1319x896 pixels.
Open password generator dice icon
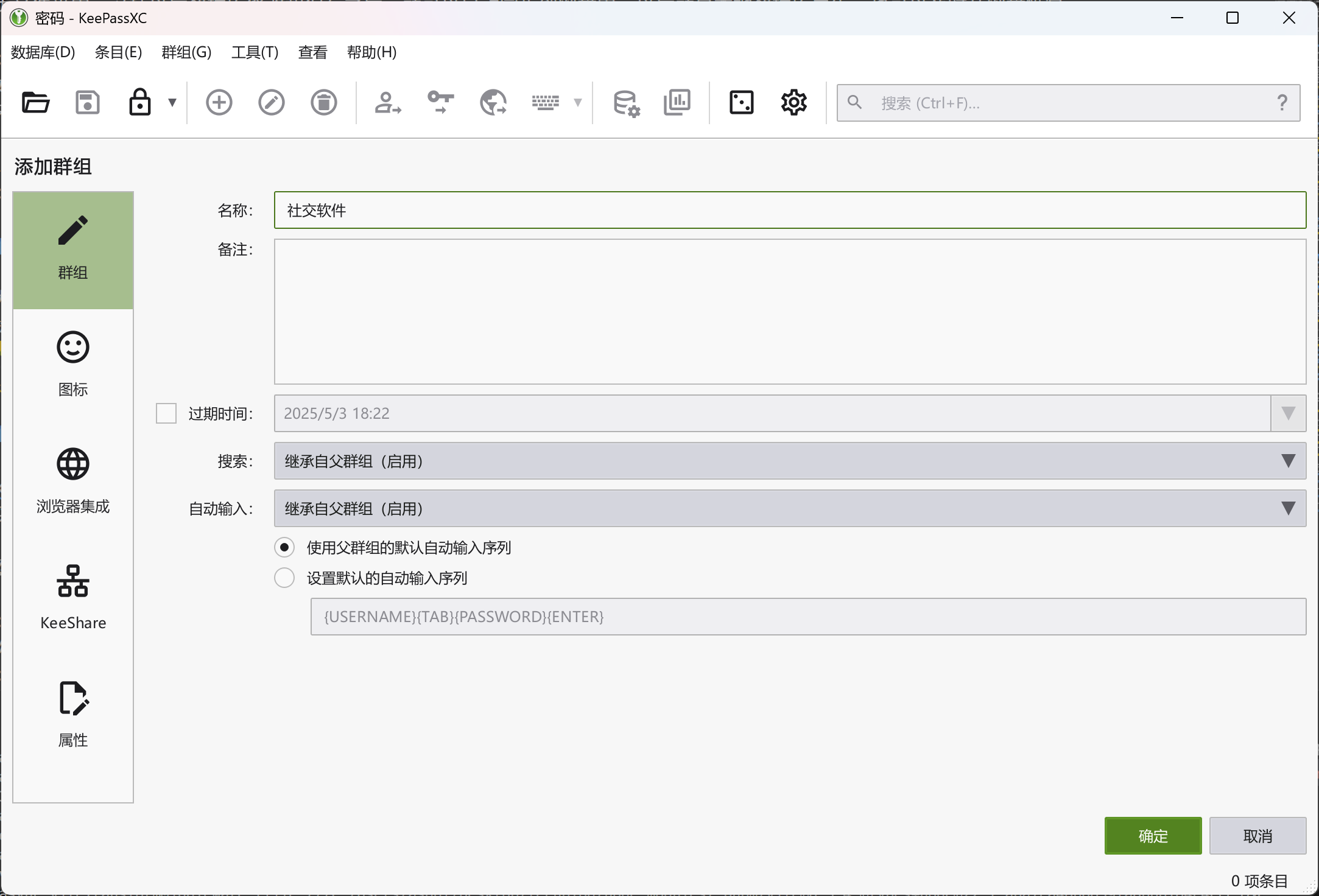[742, 102]
